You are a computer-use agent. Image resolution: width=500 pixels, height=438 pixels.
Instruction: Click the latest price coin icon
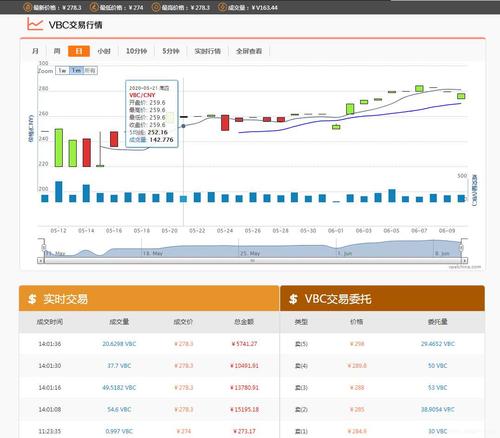(x=28, y=7)
